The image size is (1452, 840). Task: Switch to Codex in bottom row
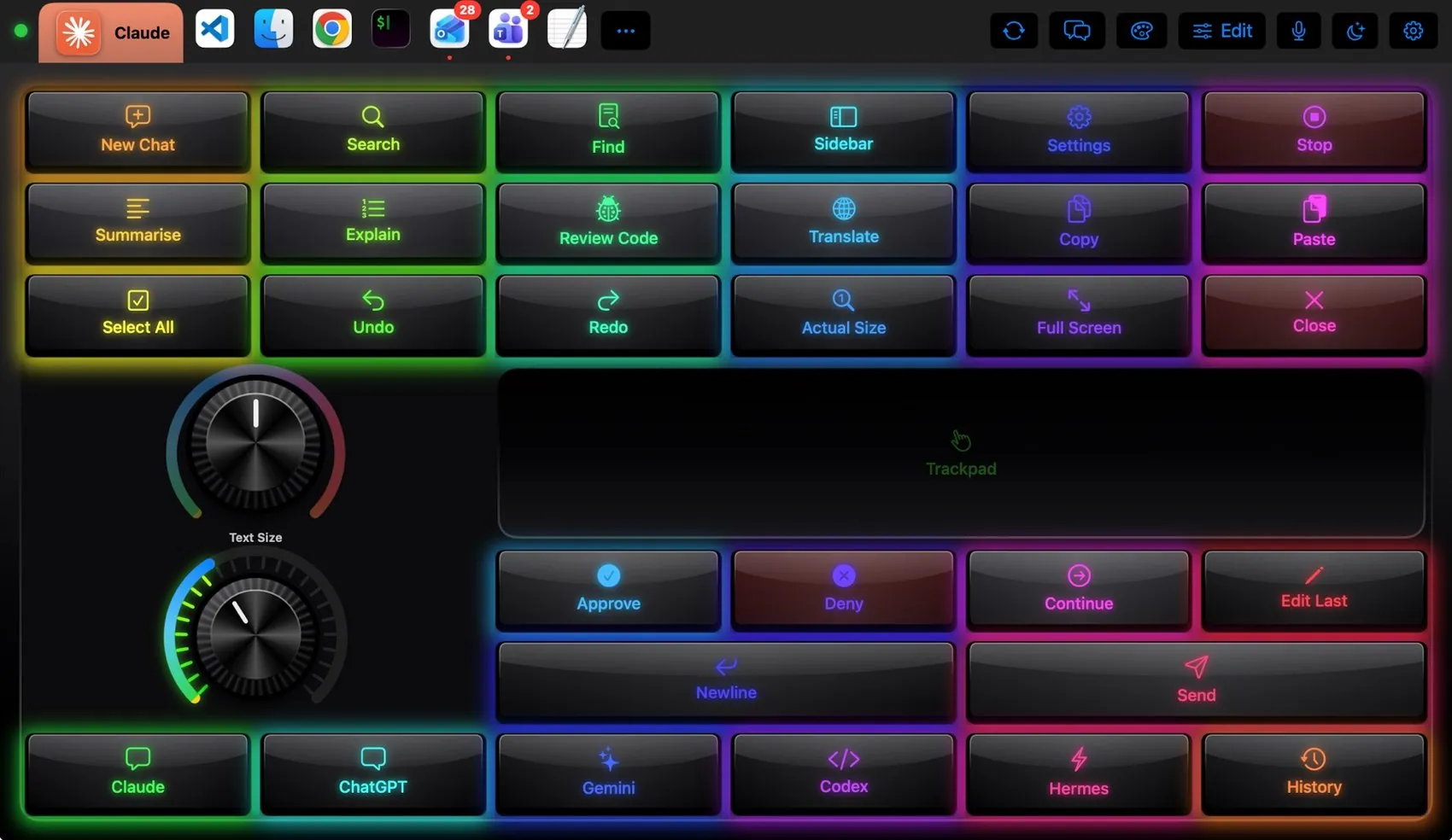[844, 773]
